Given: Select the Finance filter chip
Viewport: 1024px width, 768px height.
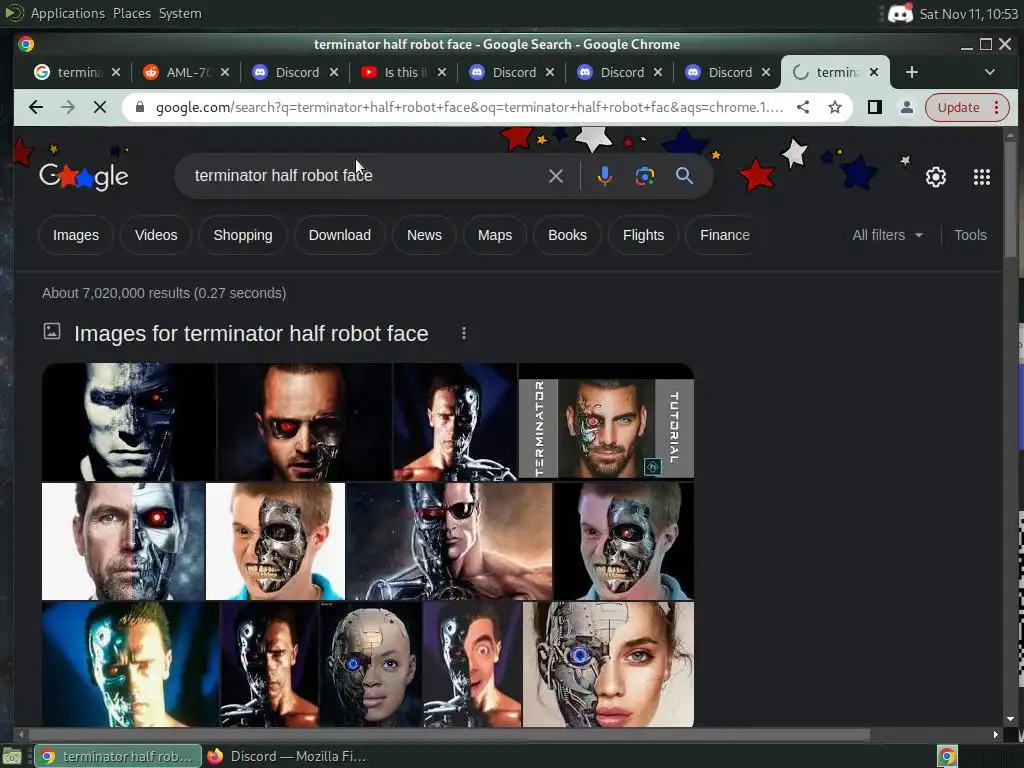Looking at the screenshot, I should [725, 235].
